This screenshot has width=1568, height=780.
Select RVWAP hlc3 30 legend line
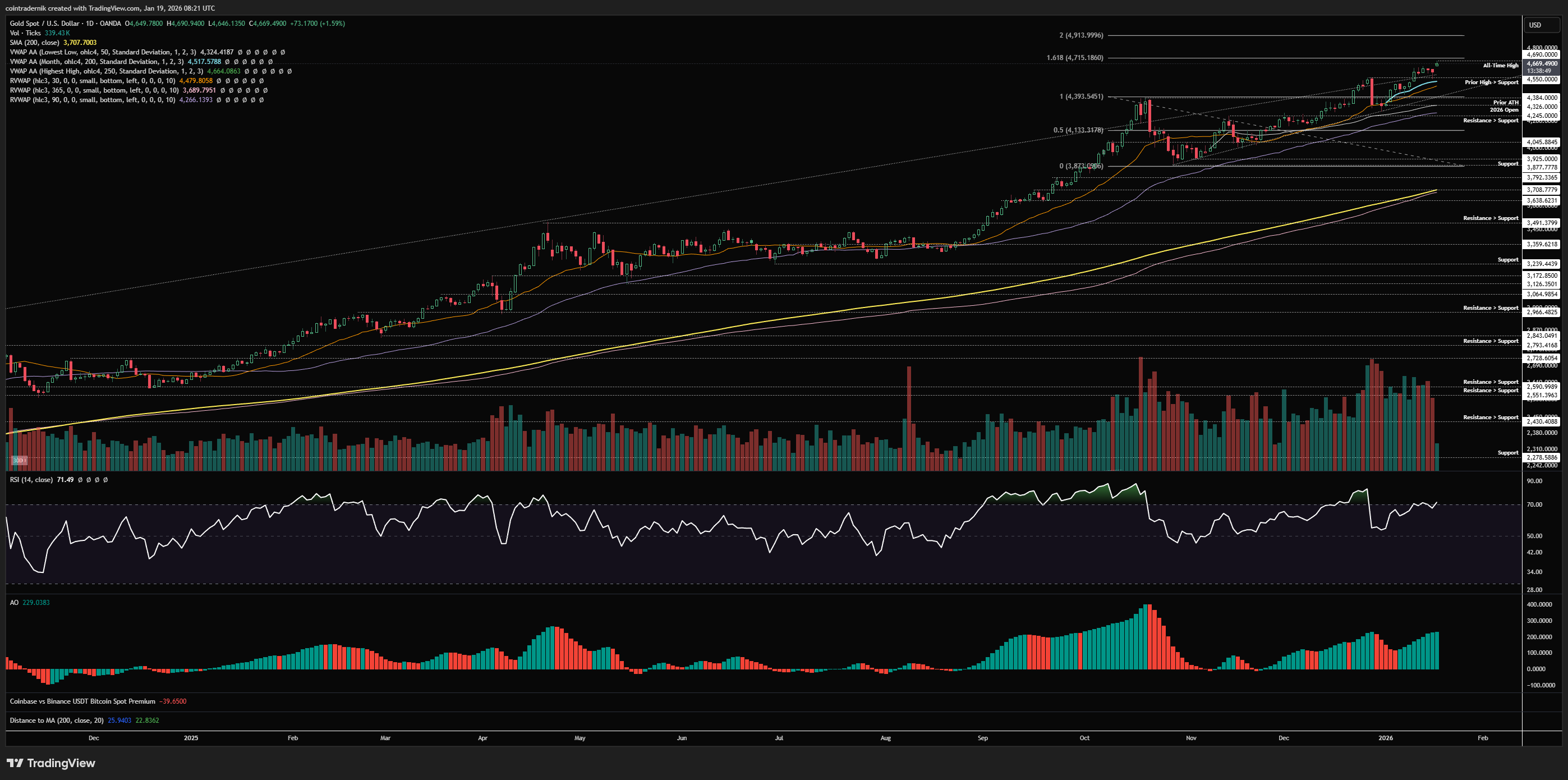[92, 80]
